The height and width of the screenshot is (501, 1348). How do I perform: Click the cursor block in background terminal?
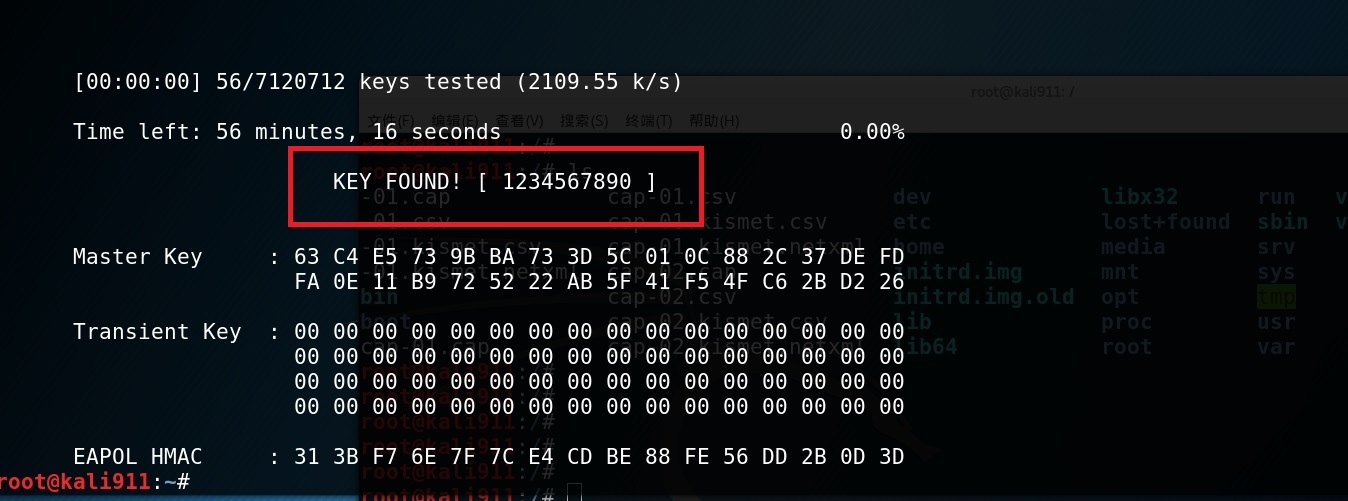tap(573, 492)
